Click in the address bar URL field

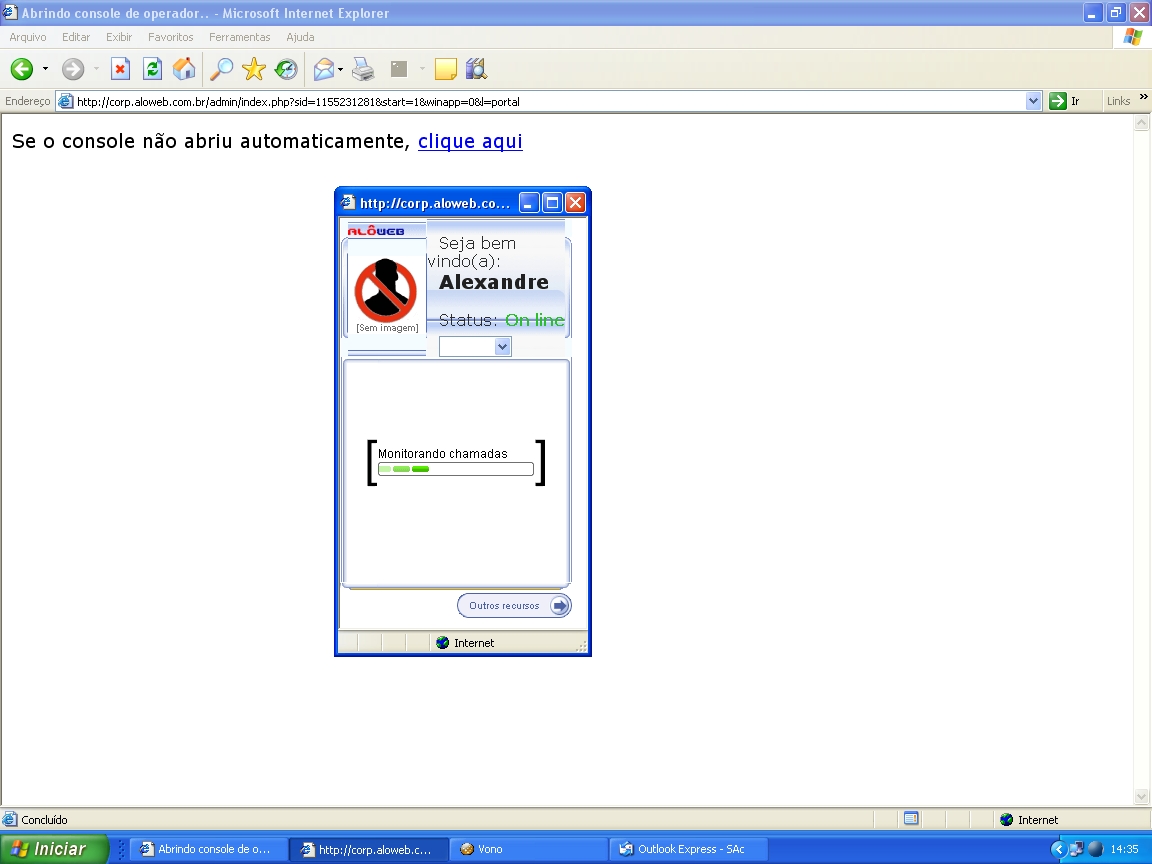[549, 101]
